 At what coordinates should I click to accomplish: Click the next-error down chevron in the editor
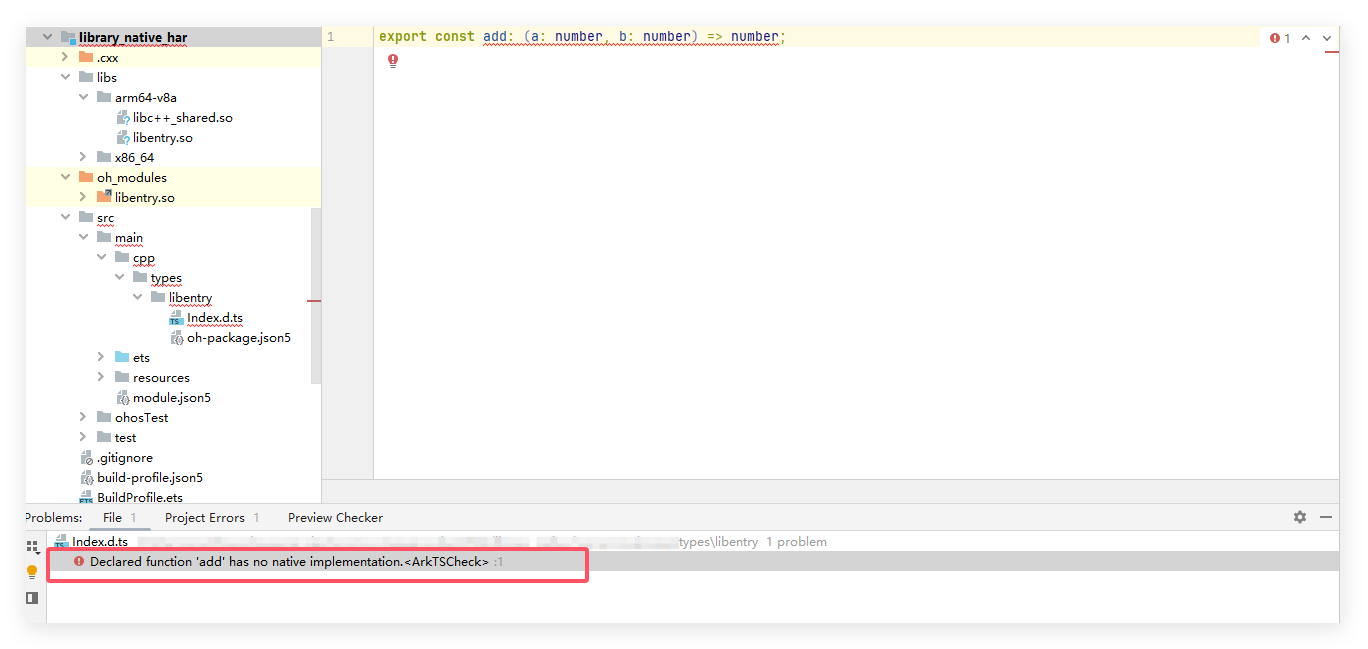[x=1326, y=37]
